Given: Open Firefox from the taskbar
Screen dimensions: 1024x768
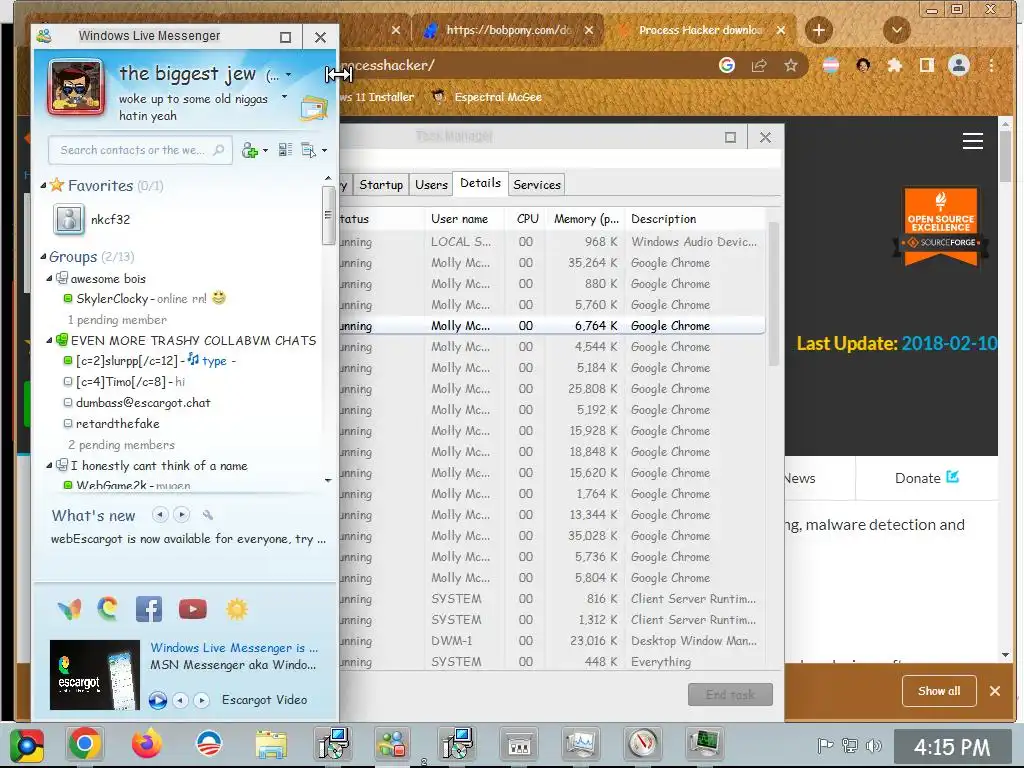Looking at the screenshot, I should [x=147, y=744].
